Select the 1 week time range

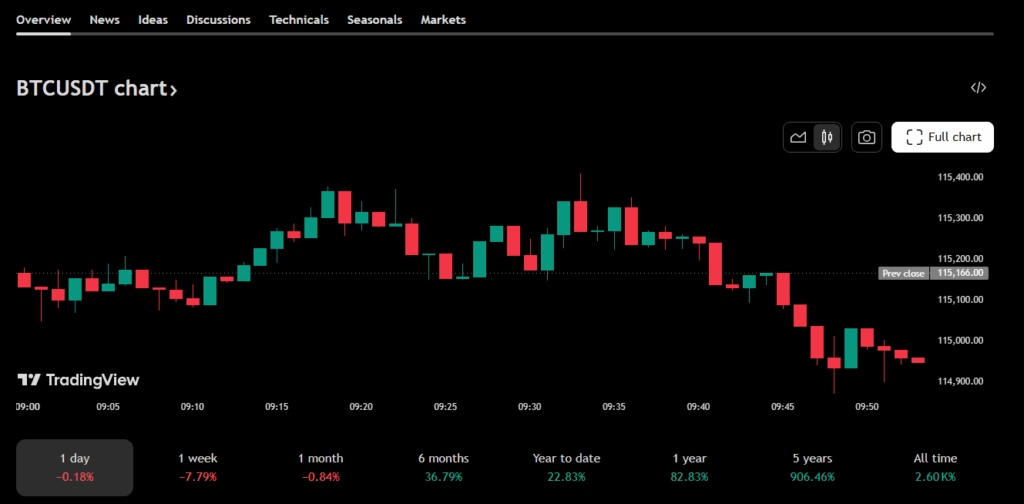click(x=199, y=467)
